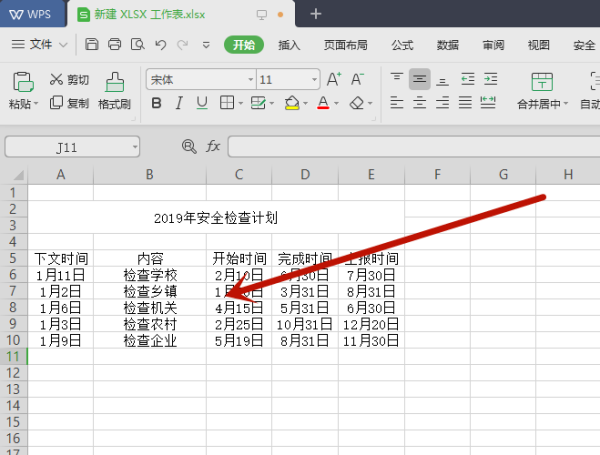The width and height of the screenshot is (600, 455).
Task: Toggle Underline formatting
Action: [201, 102]
